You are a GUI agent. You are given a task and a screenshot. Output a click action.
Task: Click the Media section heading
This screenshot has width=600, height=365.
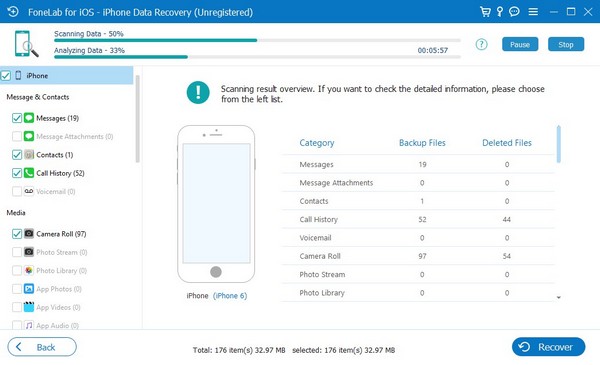click(16, 213)
